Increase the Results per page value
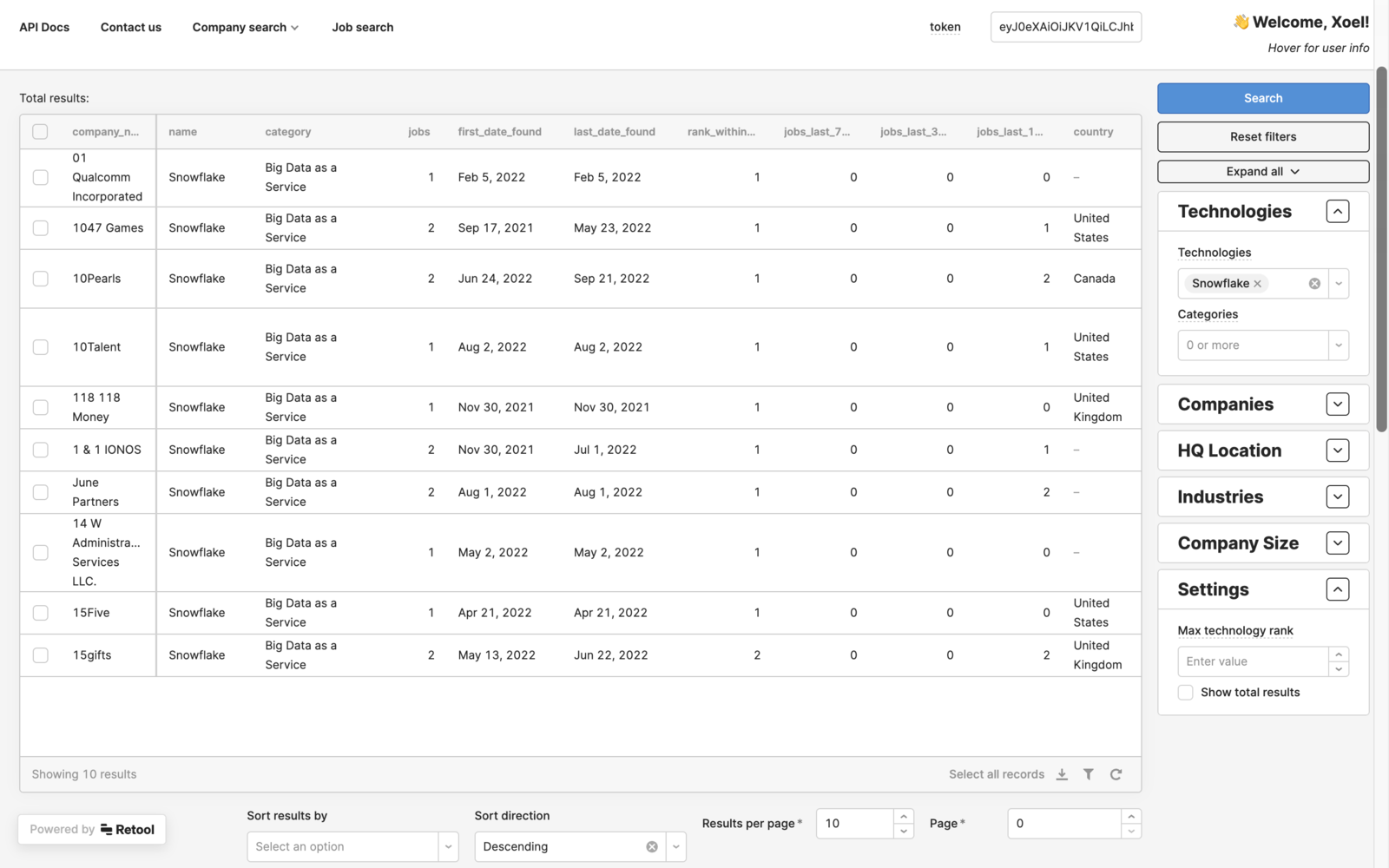Screen dimensions: 1389x868 click(904, 816)
